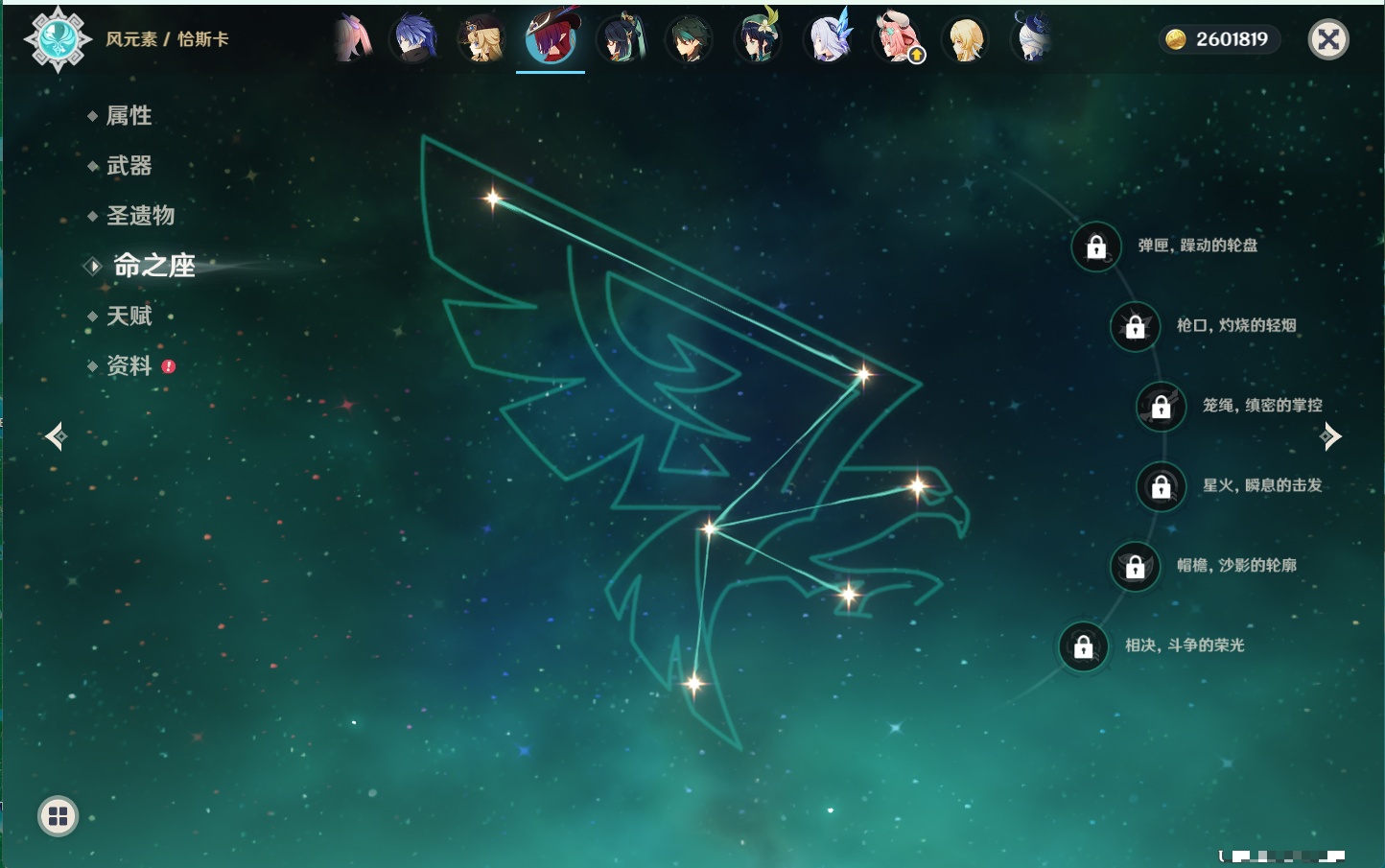
Task: Choose the silver-haired character with blue crystal
Action: pyautogui.click(x=828, y=39)
